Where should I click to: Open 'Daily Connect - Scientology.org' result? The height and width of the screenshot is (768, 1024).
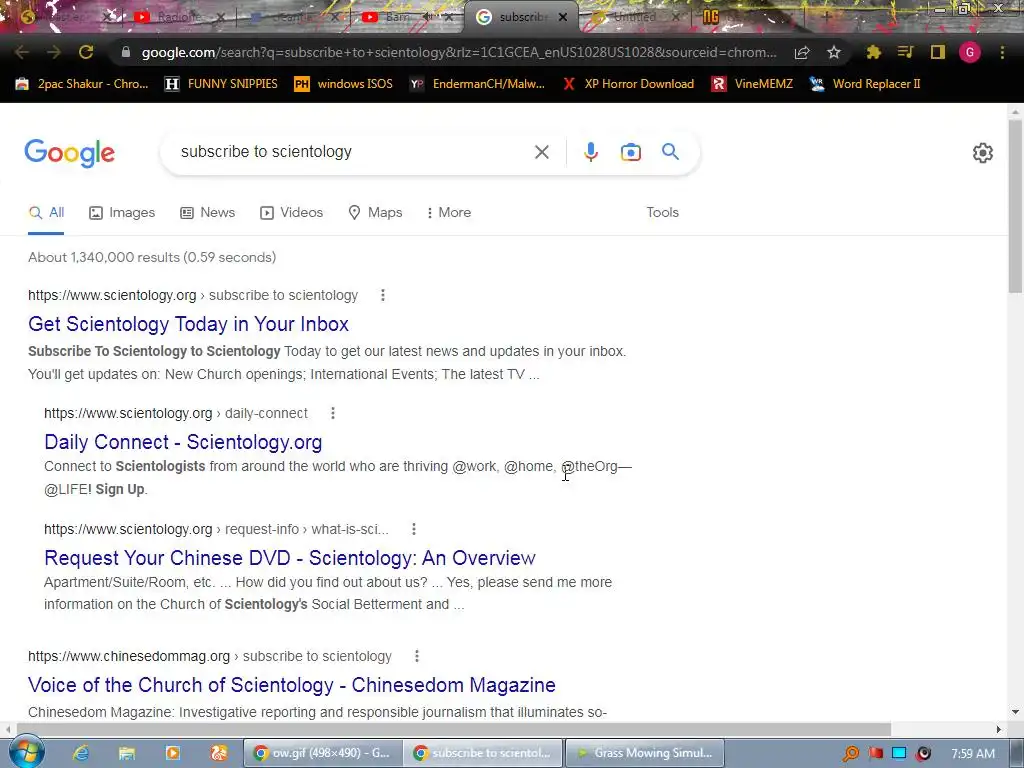pyautogui.click(x=183, y=442)
